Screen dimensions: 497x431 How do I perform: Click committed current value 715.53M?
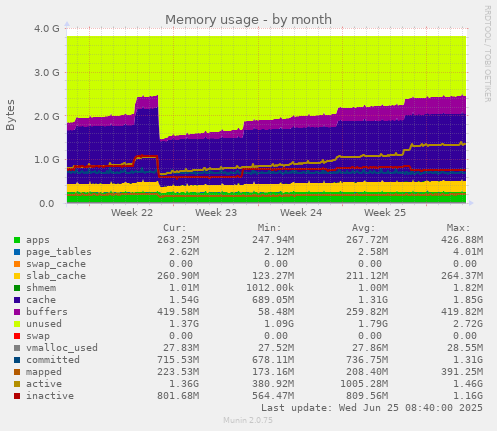coord(178,360)
